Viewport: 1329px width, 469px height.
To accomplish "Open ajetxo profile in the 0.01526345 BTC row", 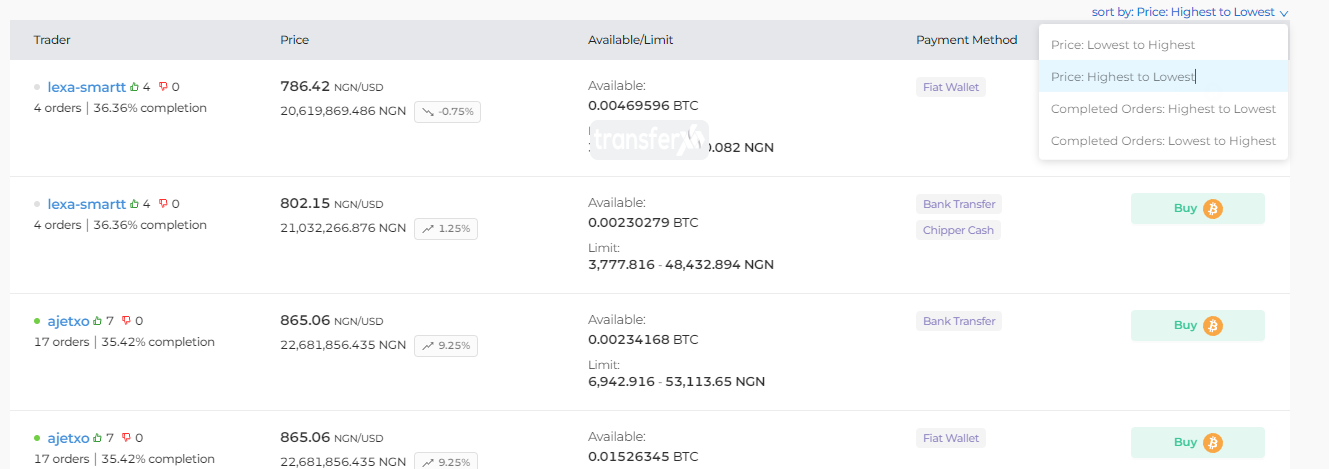I will pos(69,438).
